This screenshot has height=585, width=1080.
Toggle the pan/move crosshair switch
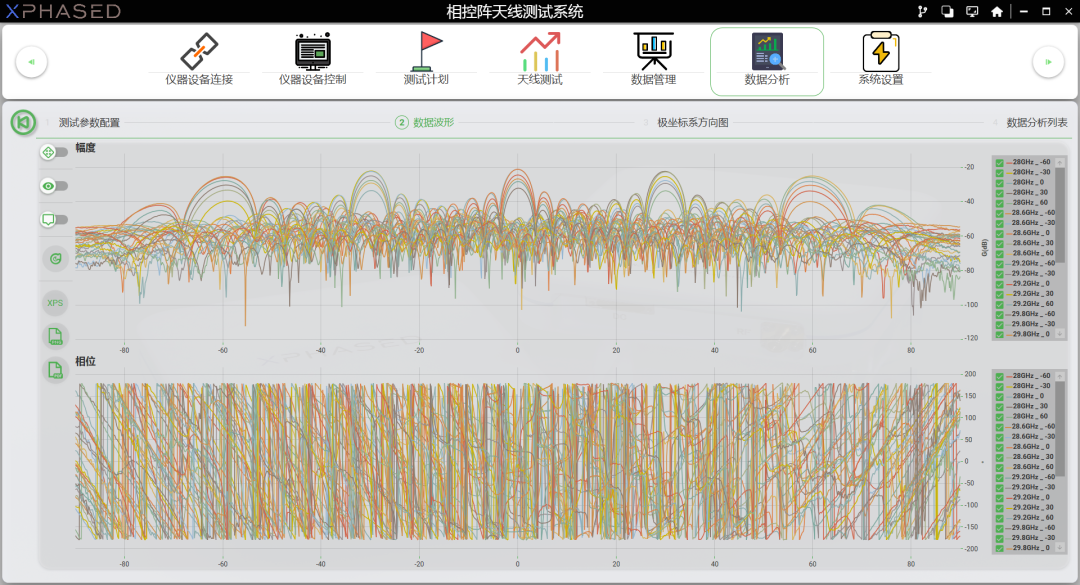pos(54,152)
